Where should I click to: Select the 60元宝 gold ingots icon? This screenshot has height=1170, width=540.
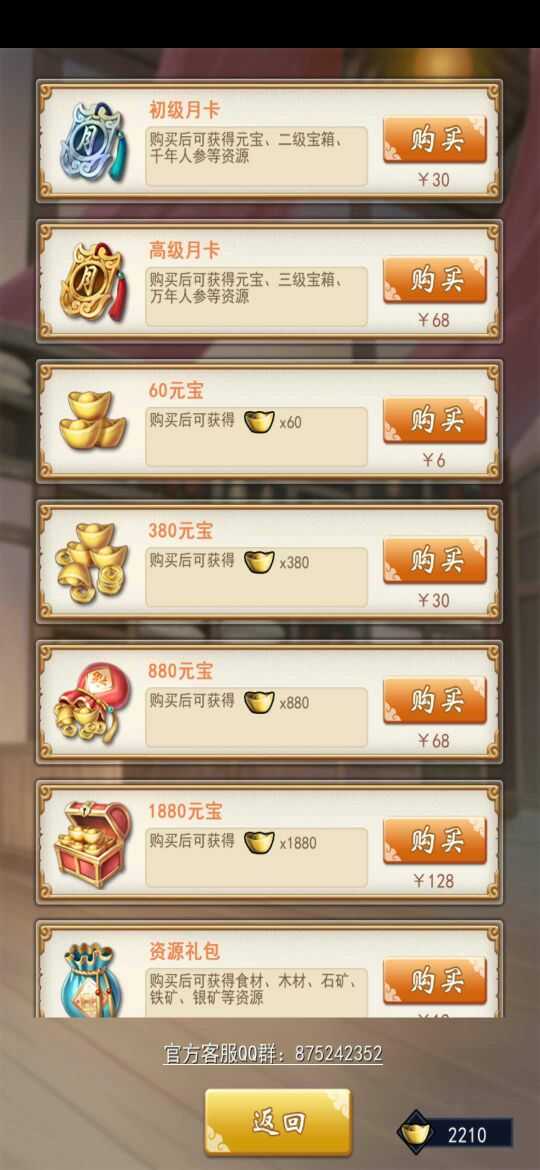[x=93, y=422]
